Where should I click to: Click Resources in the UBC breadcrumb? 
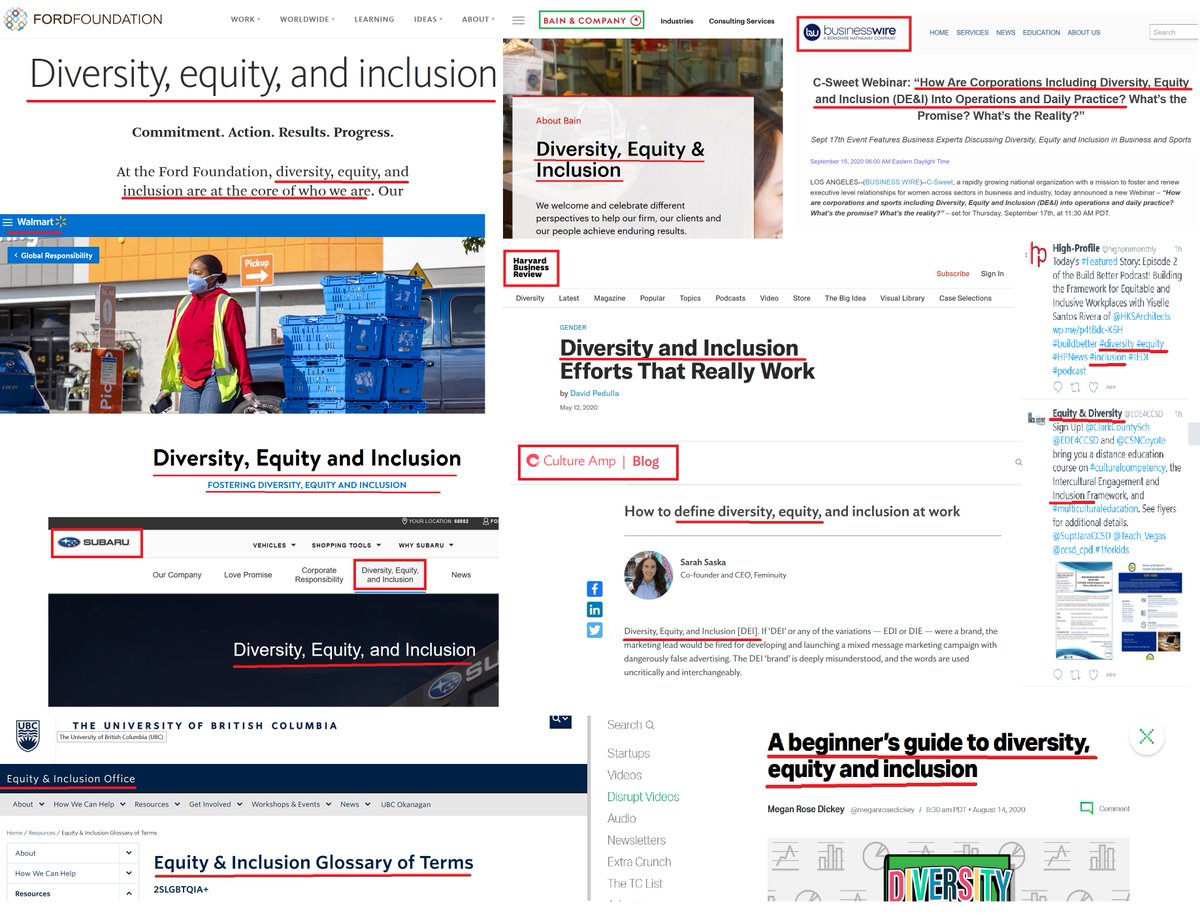[x=42, y=833]
